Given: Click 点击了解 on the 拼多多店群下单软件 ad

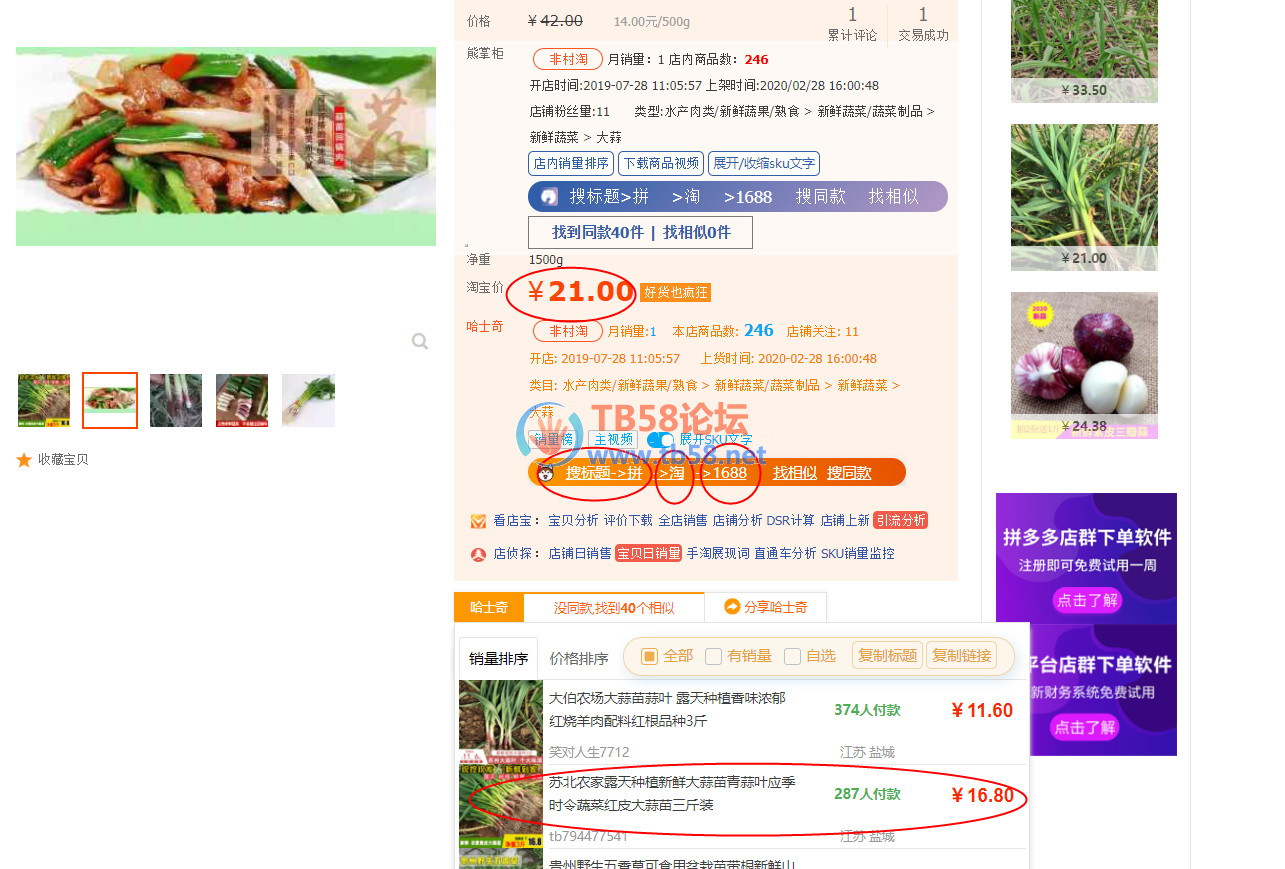Looking at the screenshot, I should point(1087,601).
